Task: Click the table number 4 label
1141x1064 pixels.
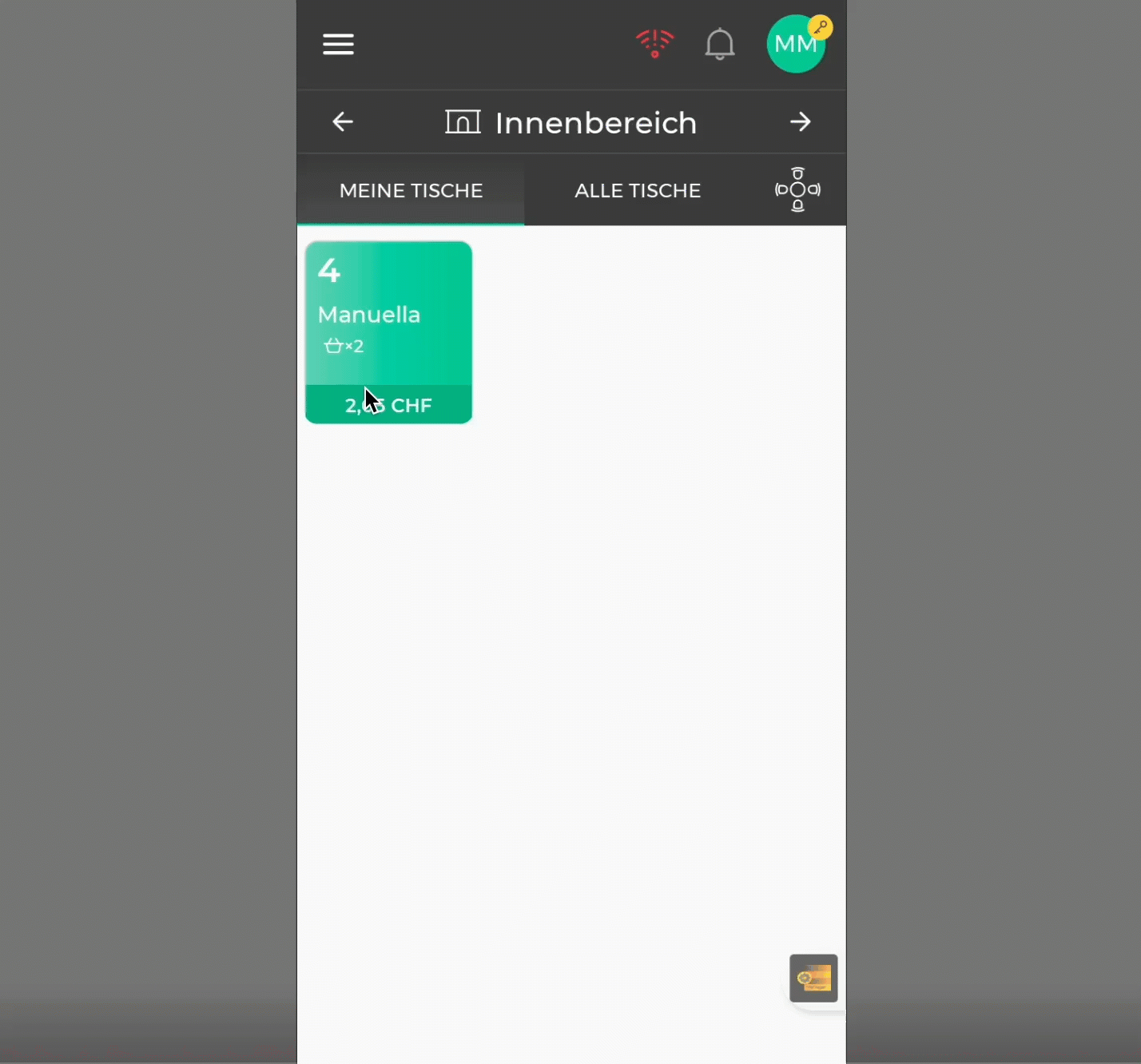Action: pos(328,271)
